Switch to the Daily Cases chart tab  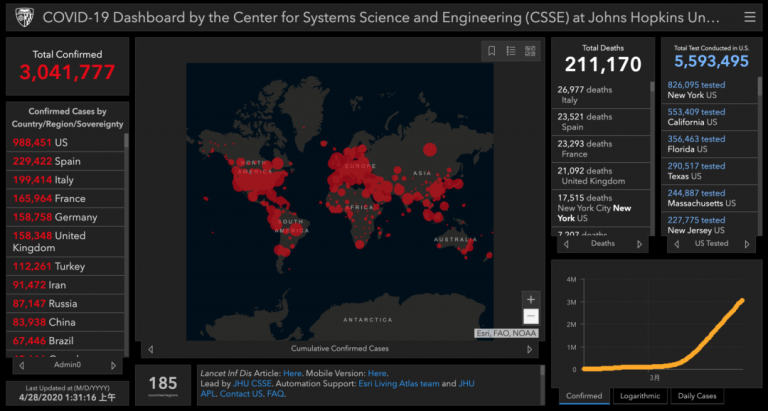(x=696, y=396)
